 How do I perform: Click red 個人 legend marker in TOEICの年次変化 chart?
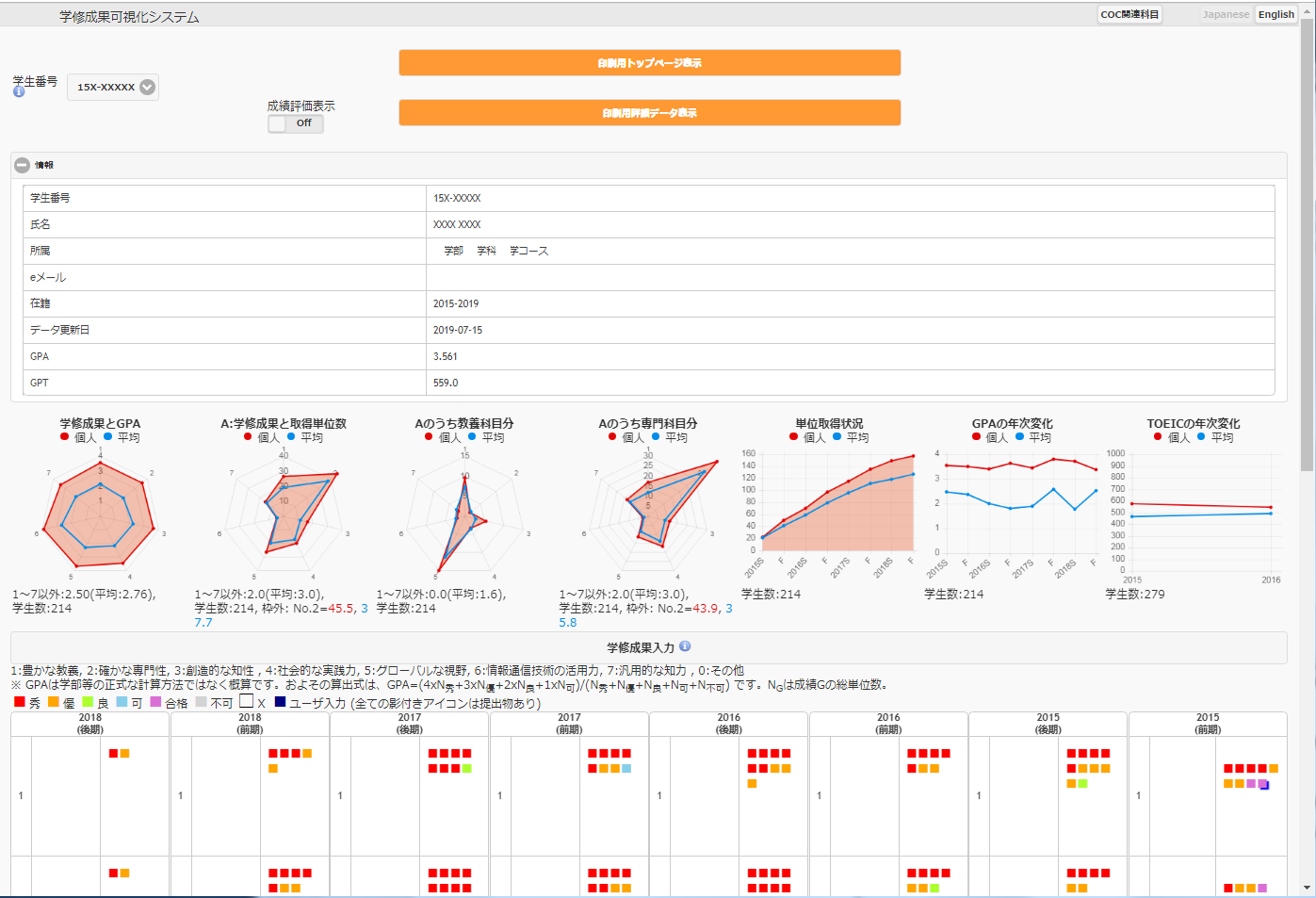click(x=1158, y=437)
